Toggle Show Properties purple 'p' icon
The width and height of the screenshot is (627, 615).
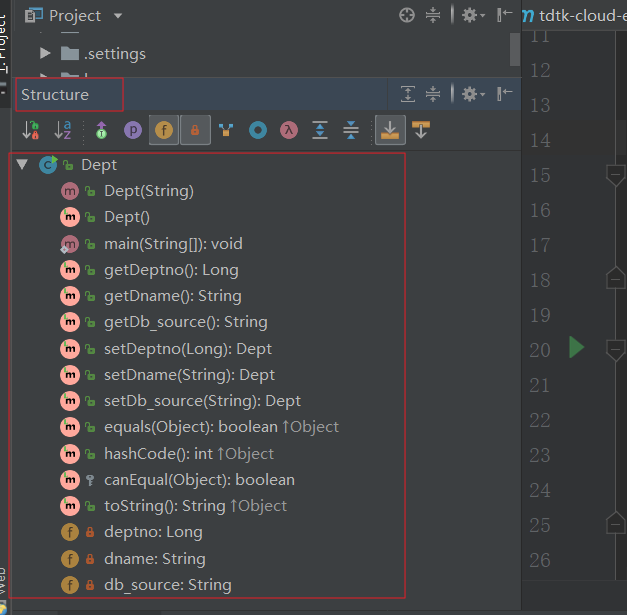click(133, 130)
